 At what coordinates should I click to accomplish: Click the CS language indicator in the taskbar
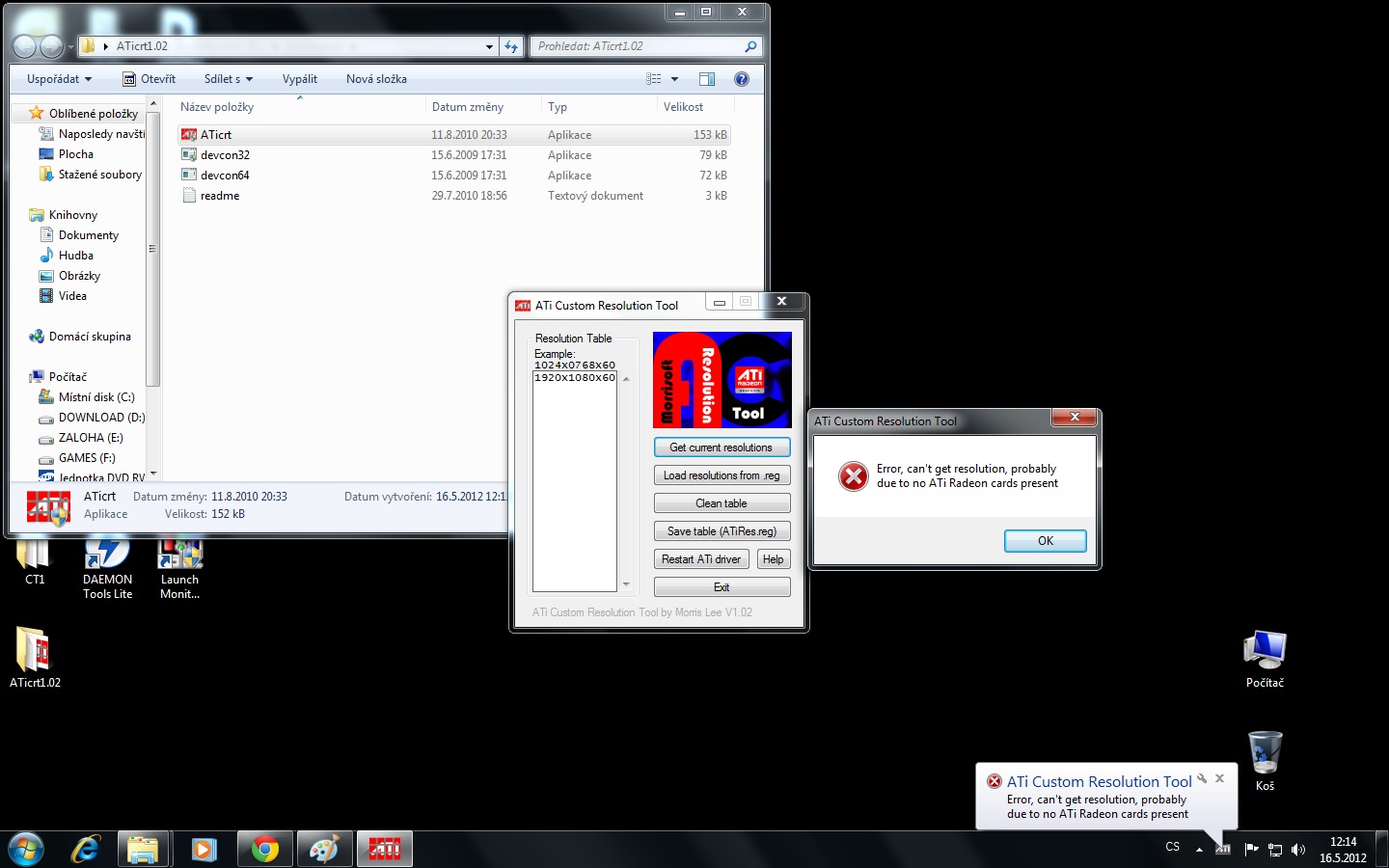[1173, 847]
